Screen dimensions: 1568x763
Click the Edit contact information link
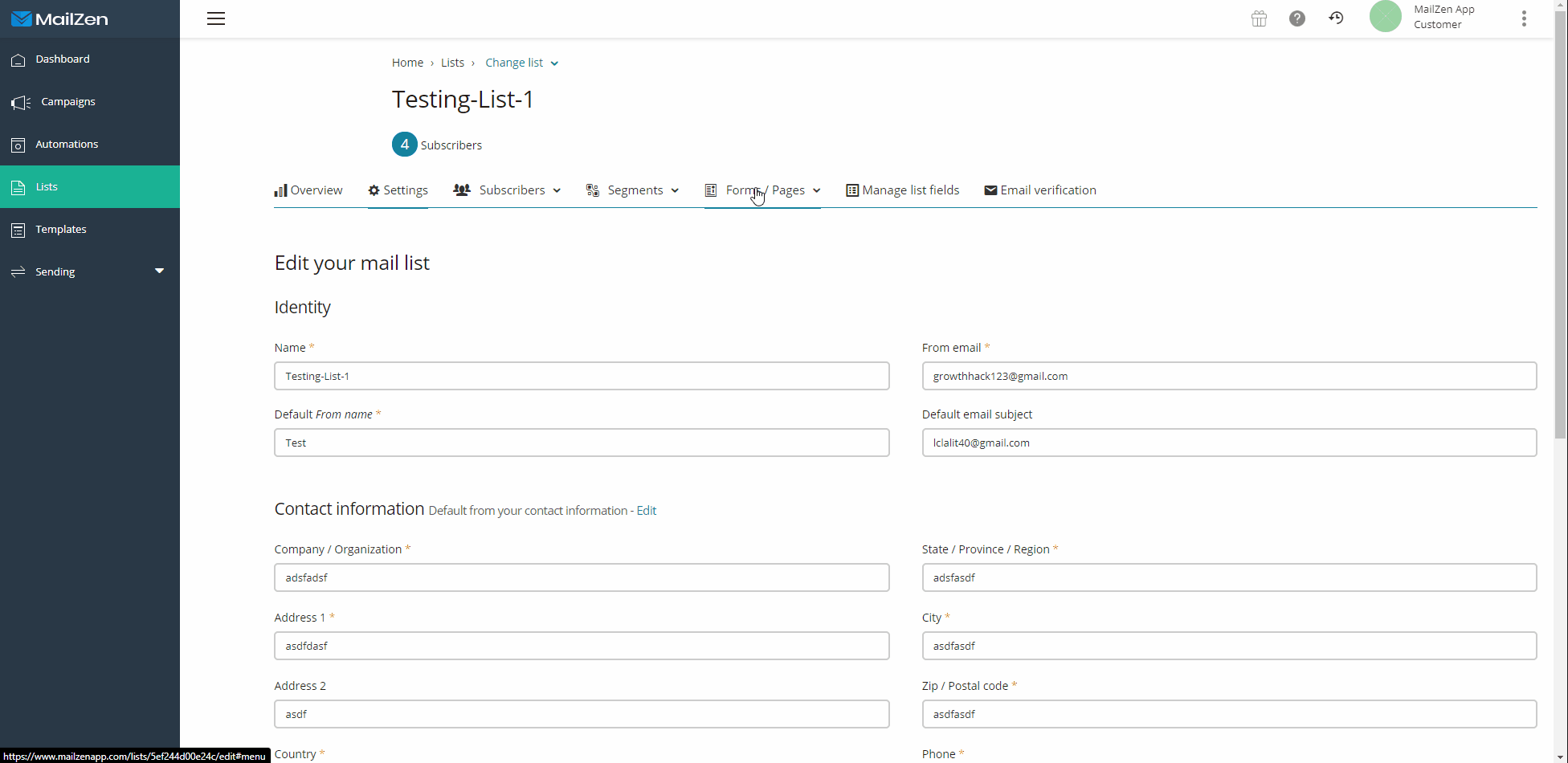(x=646, y=510)
